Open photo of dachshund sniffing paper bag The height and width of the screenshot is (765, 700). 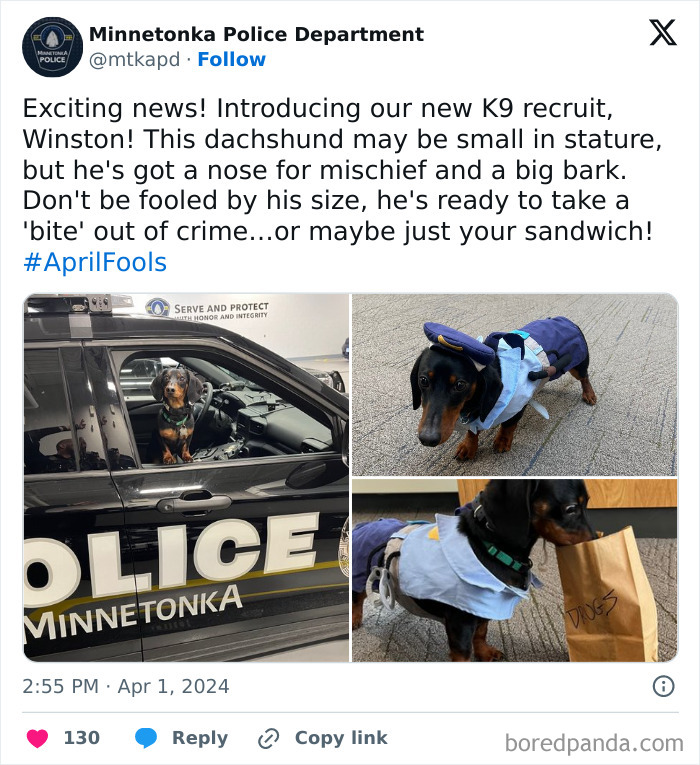click(x=514, y=570)
